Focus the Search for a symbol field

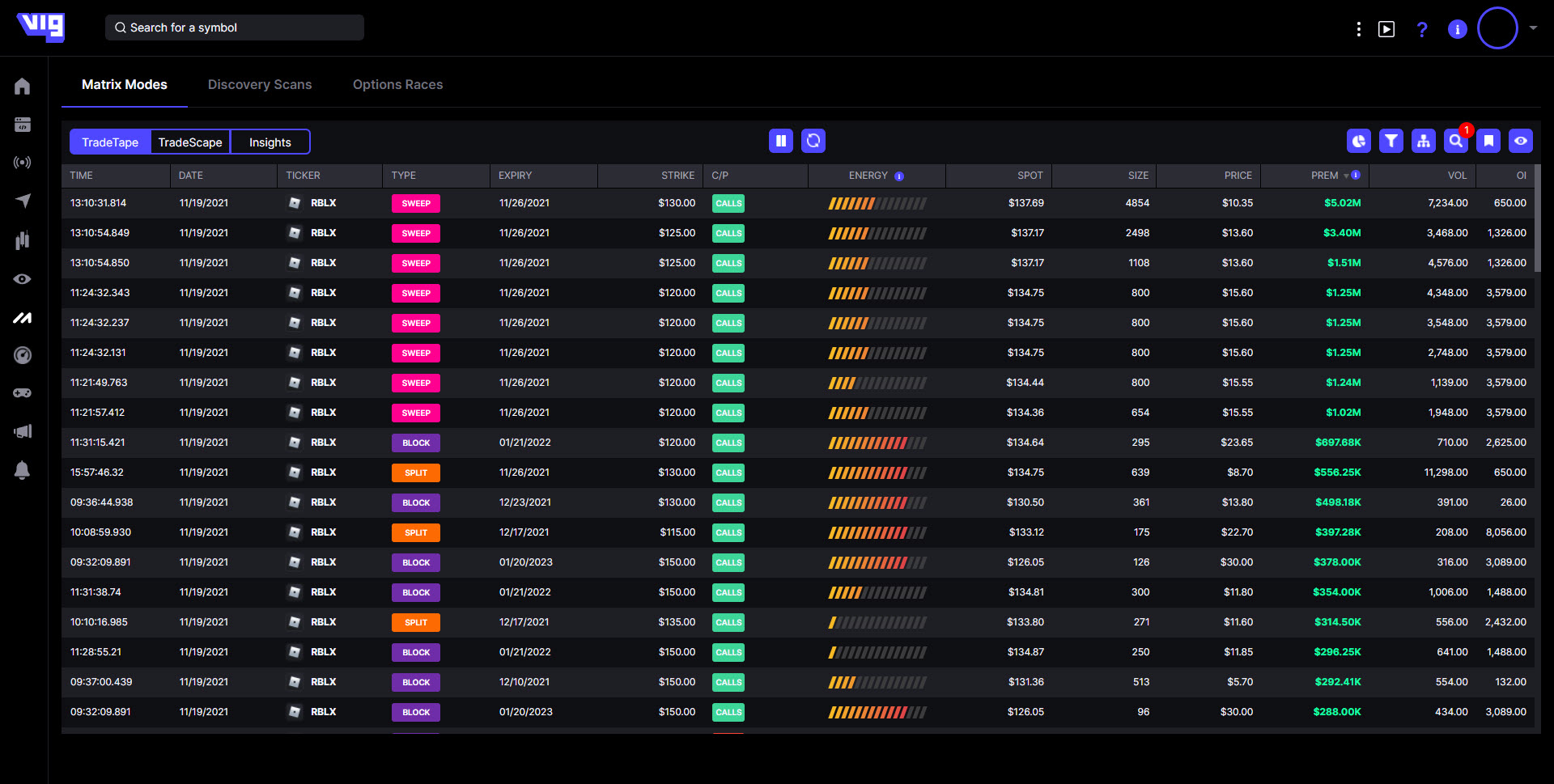235,28
